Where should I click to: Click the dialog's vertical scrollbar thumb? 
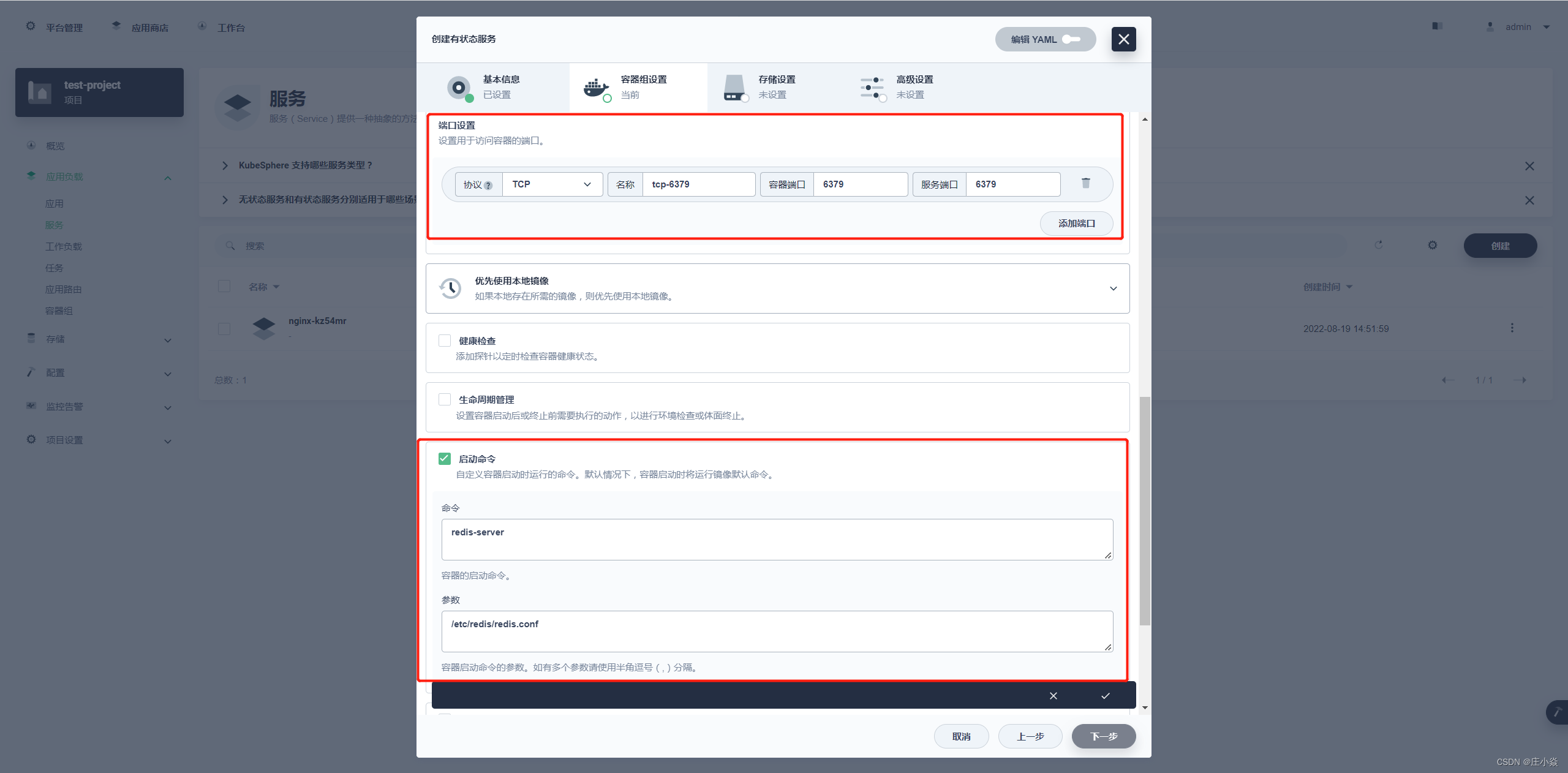click(x=1144, y=510)
